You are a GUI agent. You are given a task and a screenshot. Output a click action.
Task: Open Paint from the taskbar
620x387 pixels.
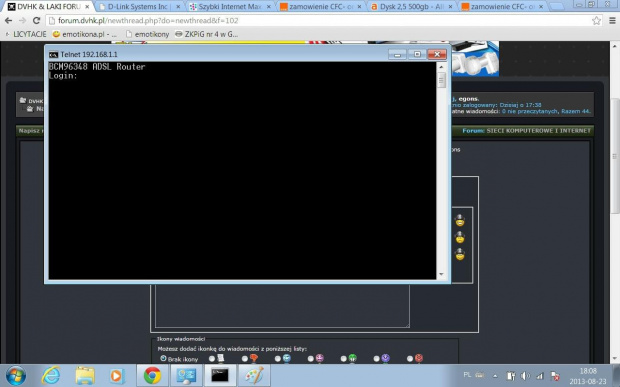253,375
